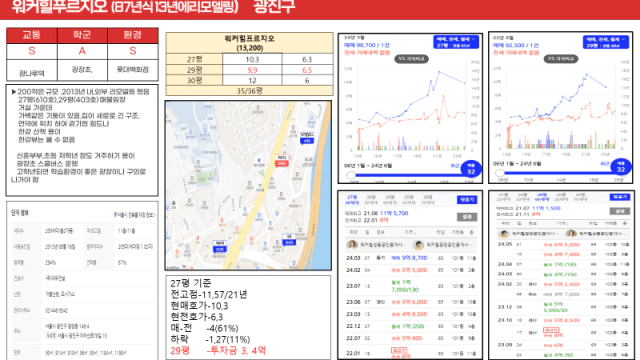The image size is (640, 360).
Task: Click the 23.03 전세 4억 8,500 row
Action: point(411,314)
